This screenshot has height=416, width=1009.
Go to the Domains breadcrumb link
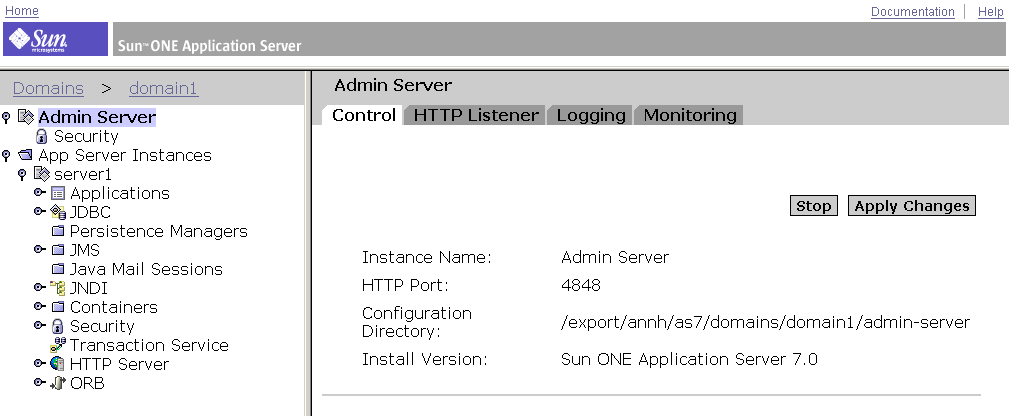[48, 88]
